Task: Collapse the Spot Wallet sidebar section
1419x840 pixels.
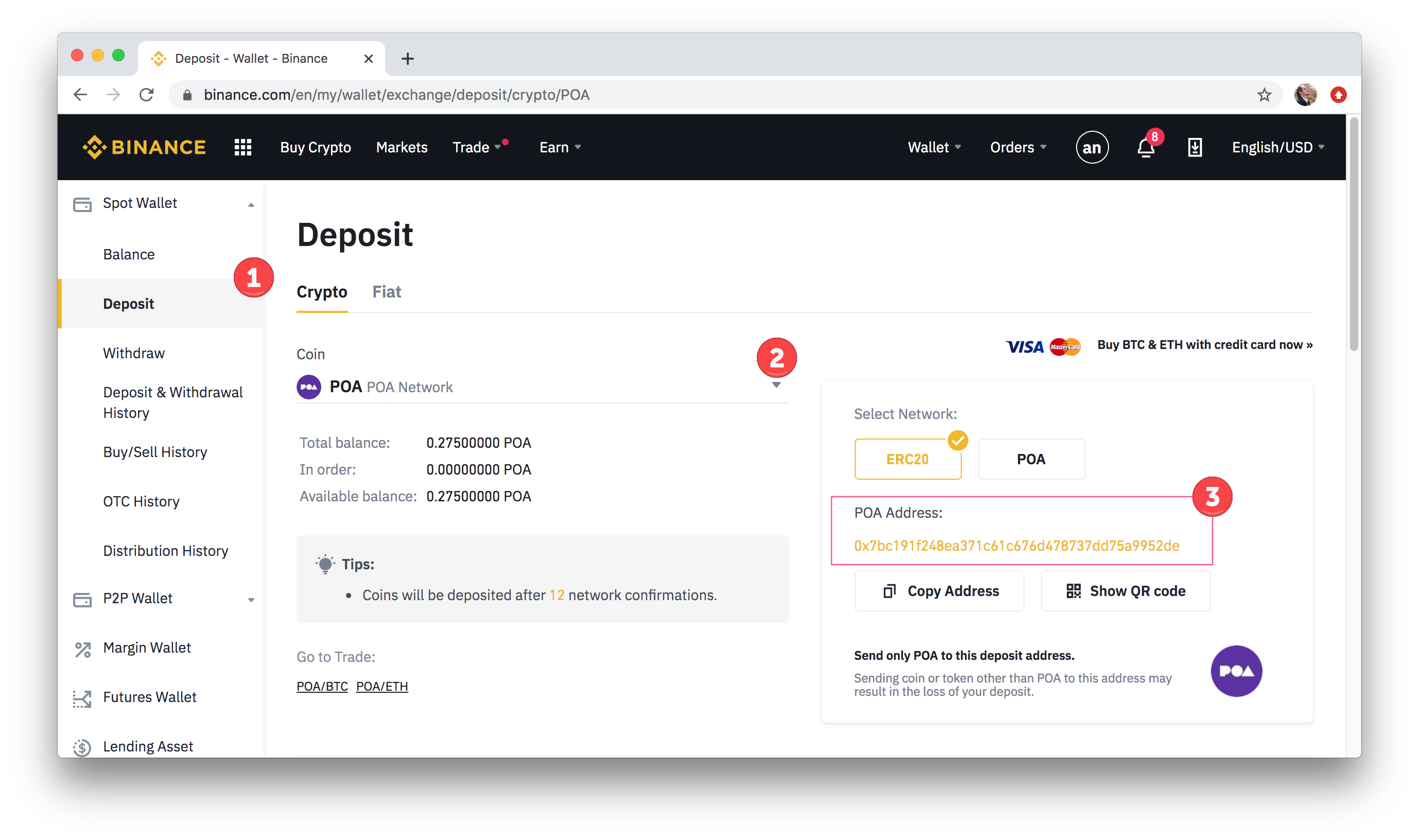Action: click(x=251, y=204)
